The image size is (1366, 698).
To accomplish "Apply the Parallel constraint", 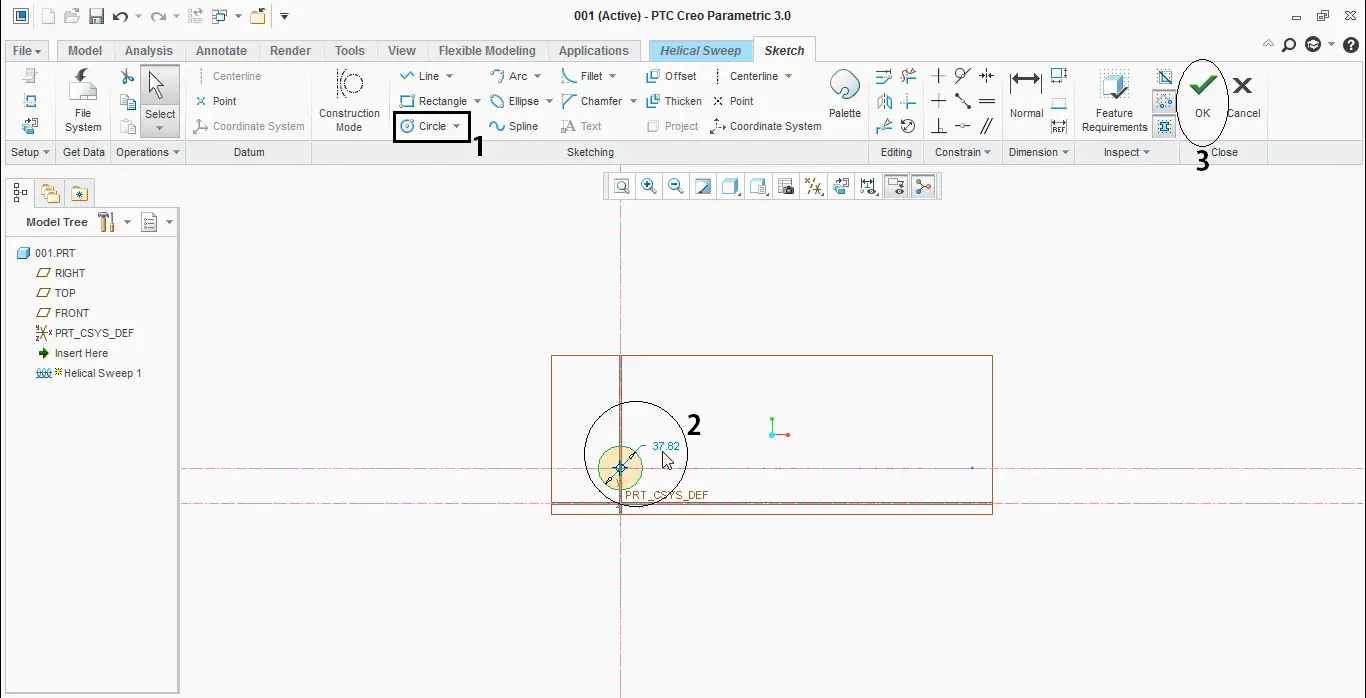I will point(985,126).
